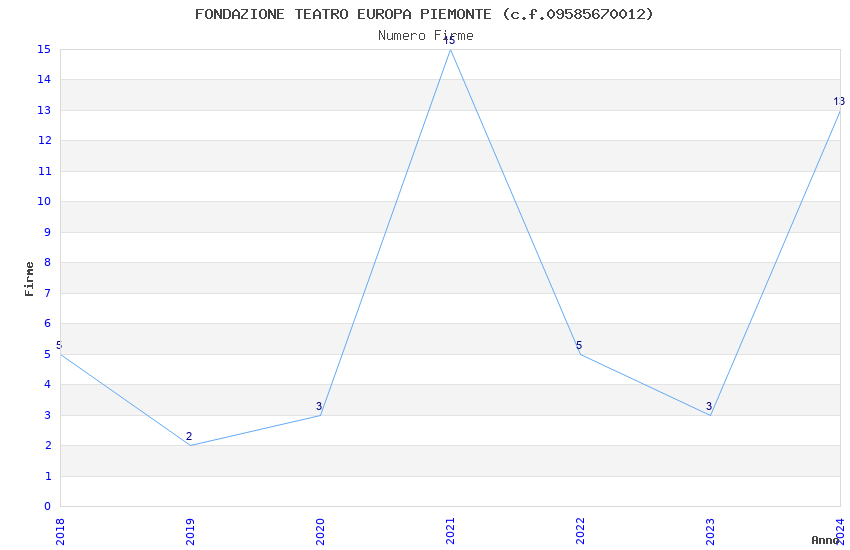Click y-axis tick value 1
The height and width of the screenshot is (550, 850).
click(48, 476)
